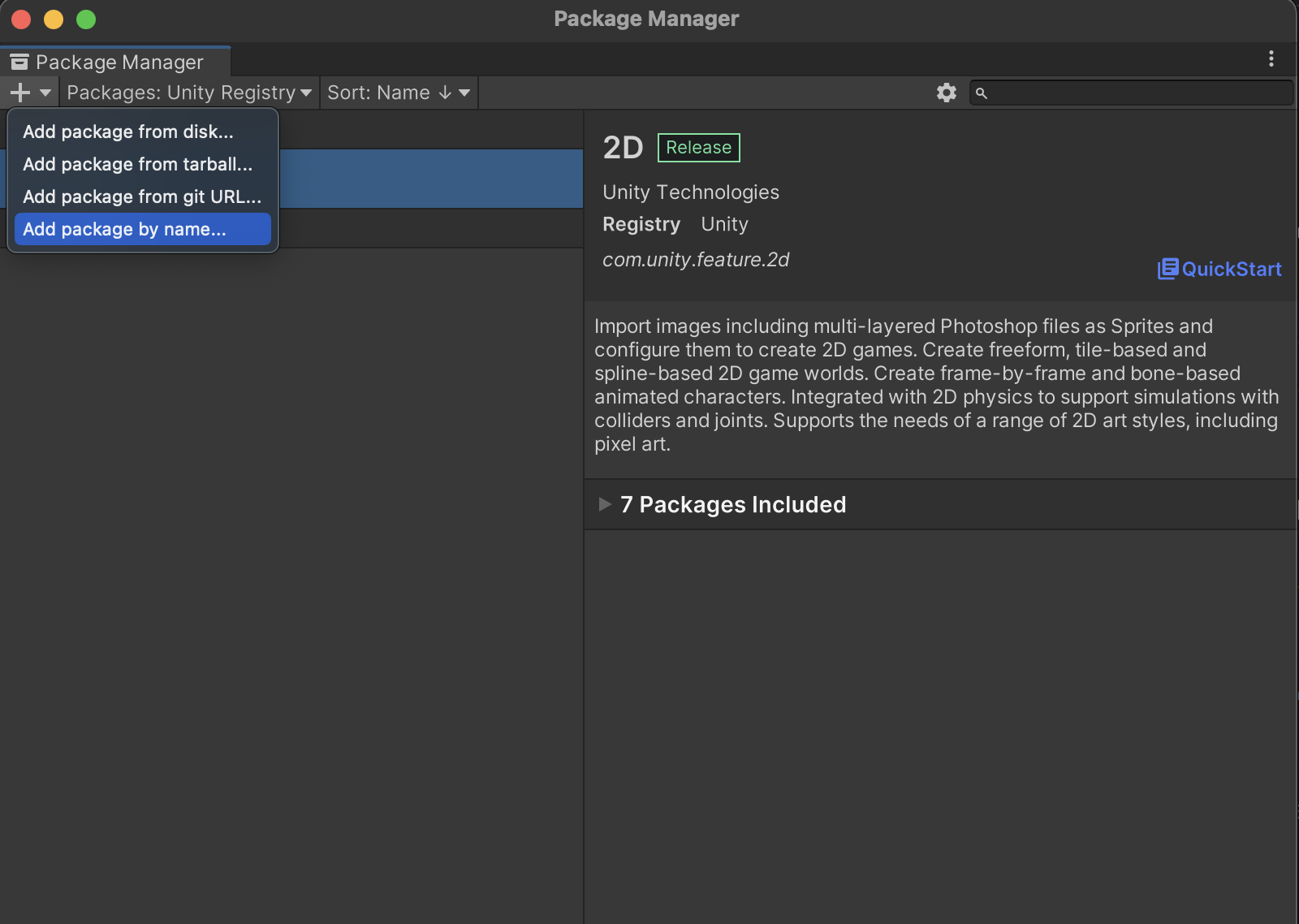The image size is (1299, 924).
Task: Minimize the window with yellow button
Action: (54, 19)
